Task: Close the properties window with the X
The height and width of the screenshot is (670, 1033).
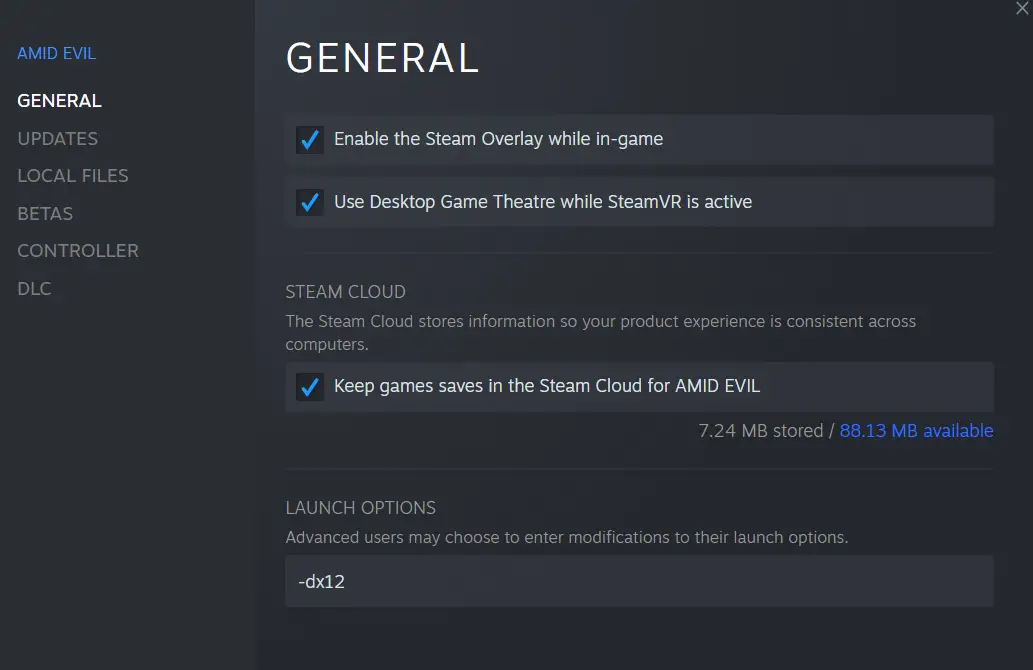Action: (1022, 9)
